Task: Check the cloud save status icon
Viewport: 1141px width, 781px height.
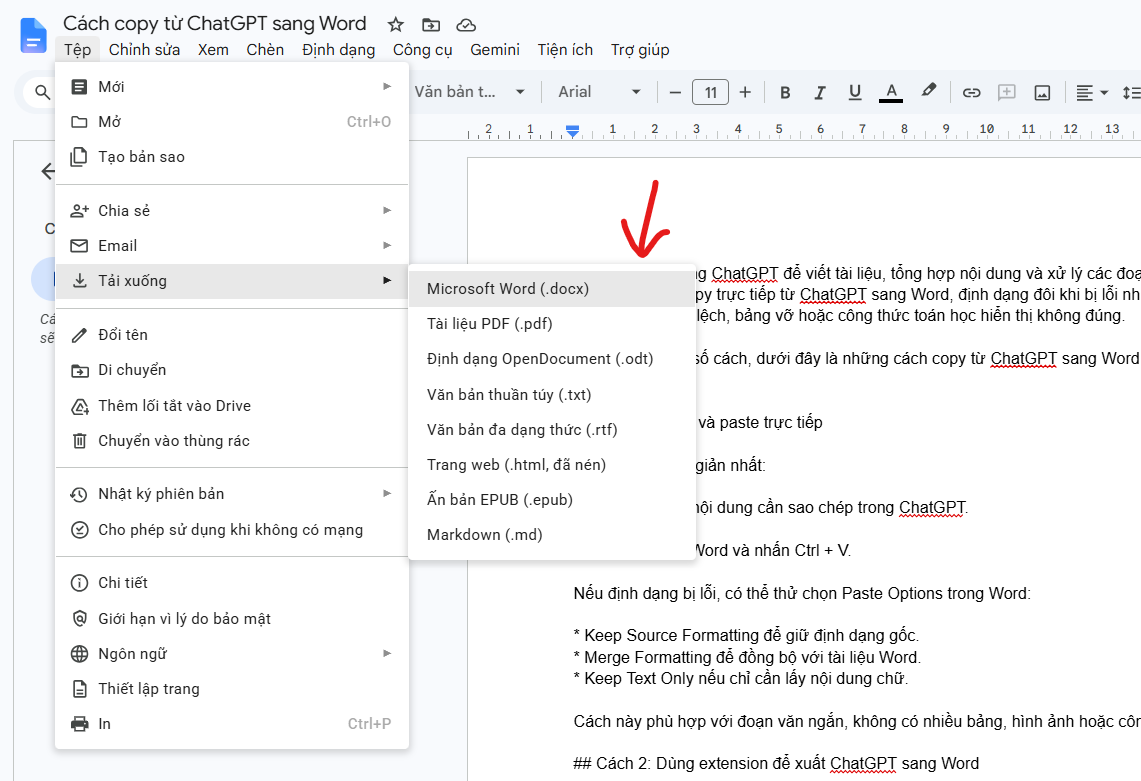Action: [466, 25]
